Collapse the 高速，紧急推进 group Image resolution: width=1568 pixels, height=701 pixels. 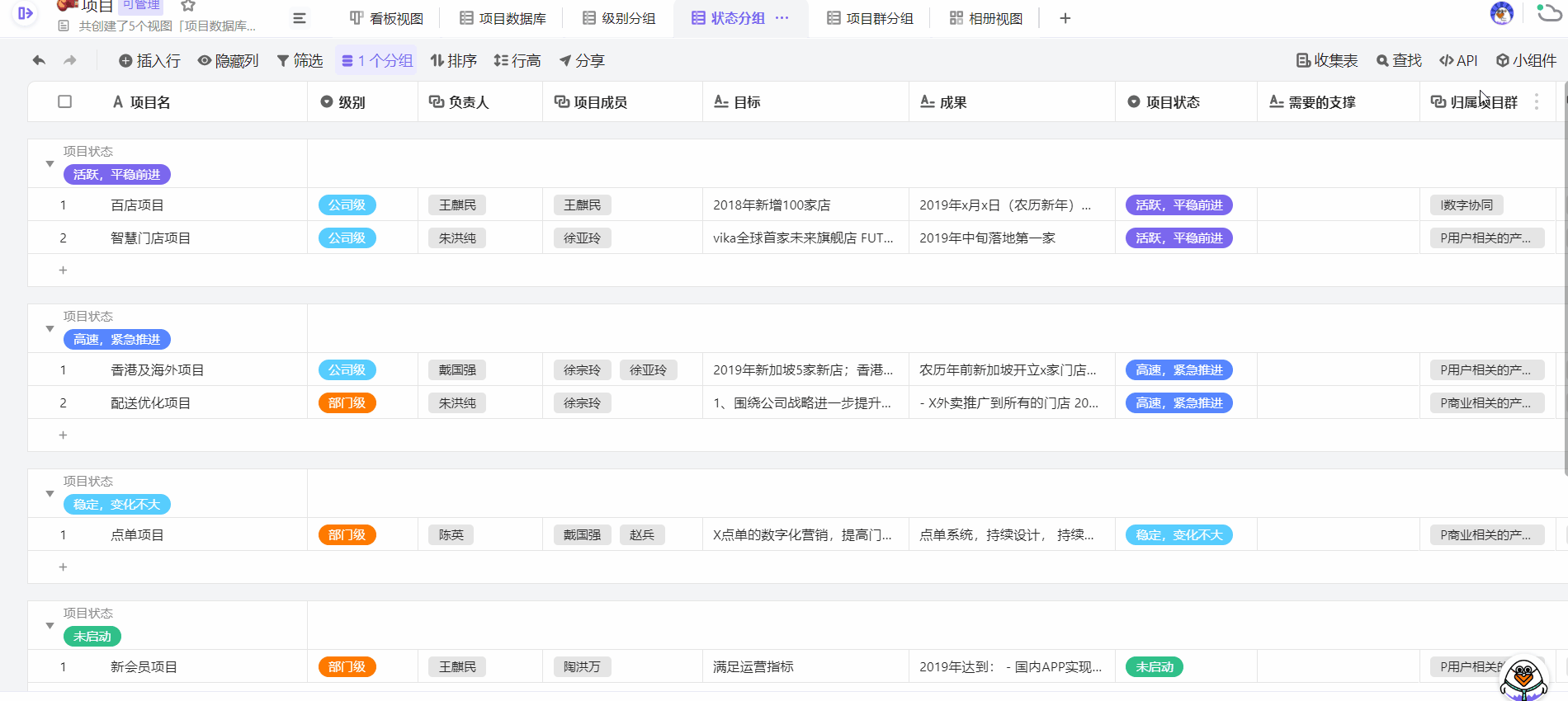click(x=50, y=329)
